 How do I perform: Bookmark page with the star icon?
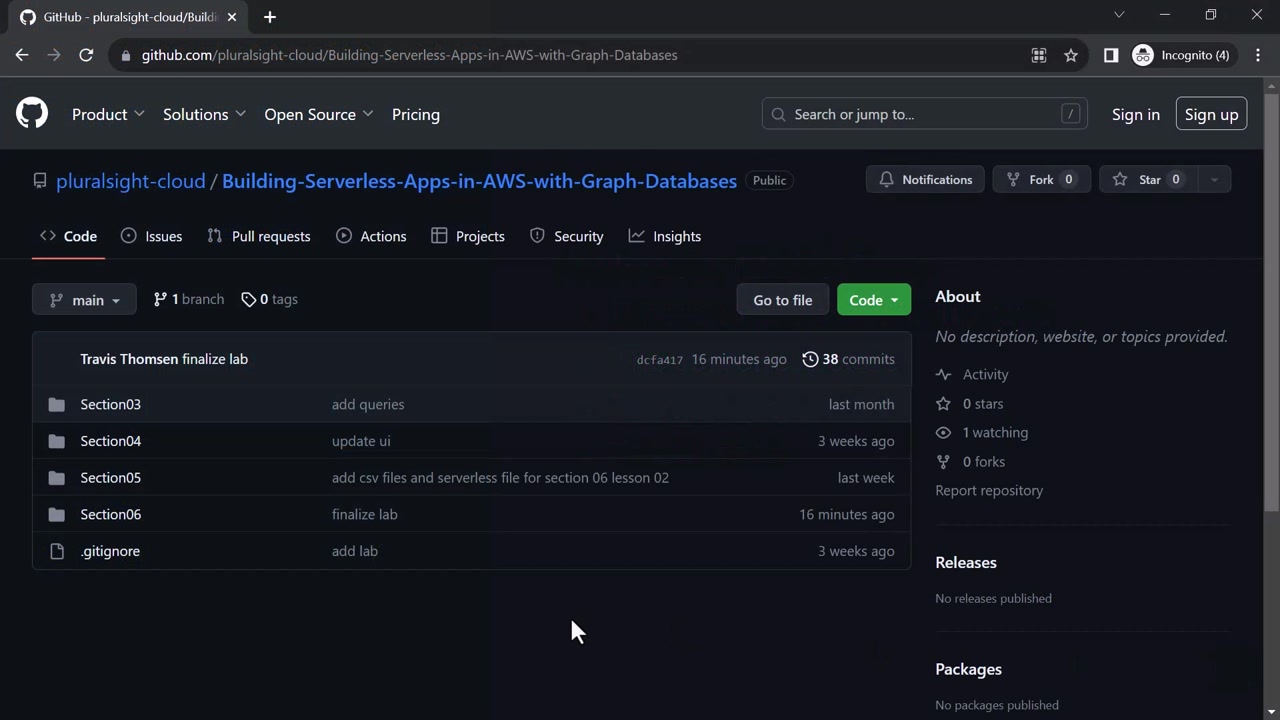point(1071,55)
